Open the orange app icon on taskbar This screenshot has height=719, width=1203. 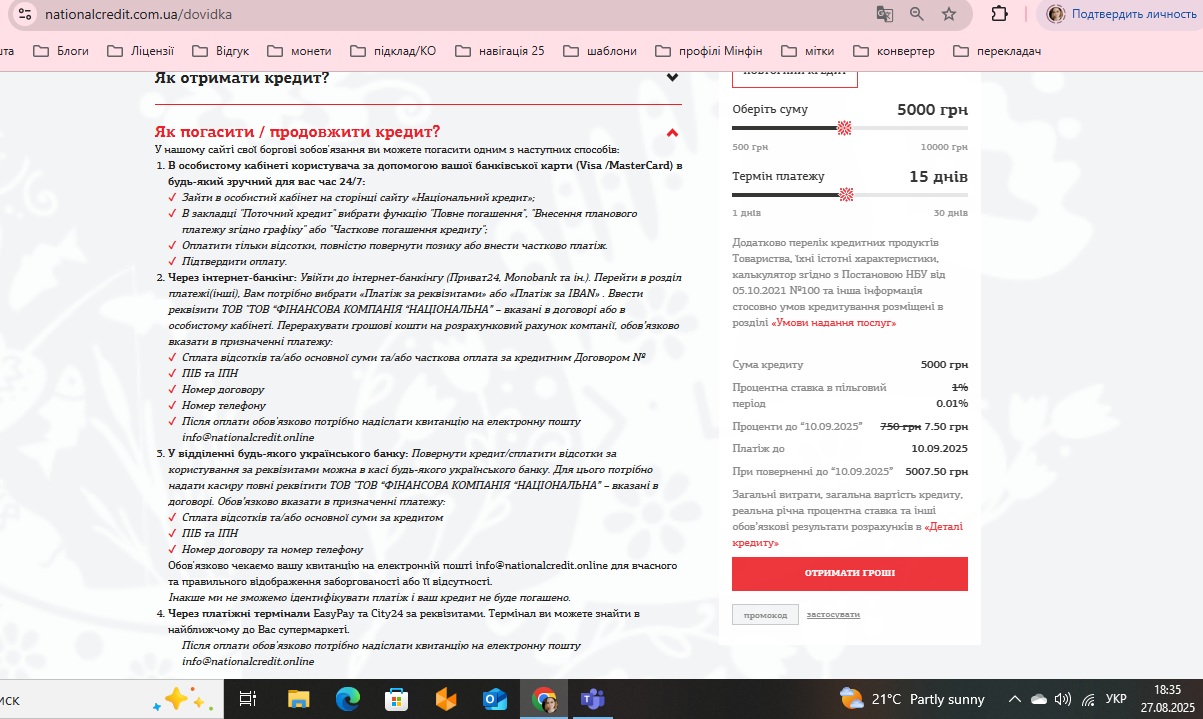coord(446,700)
